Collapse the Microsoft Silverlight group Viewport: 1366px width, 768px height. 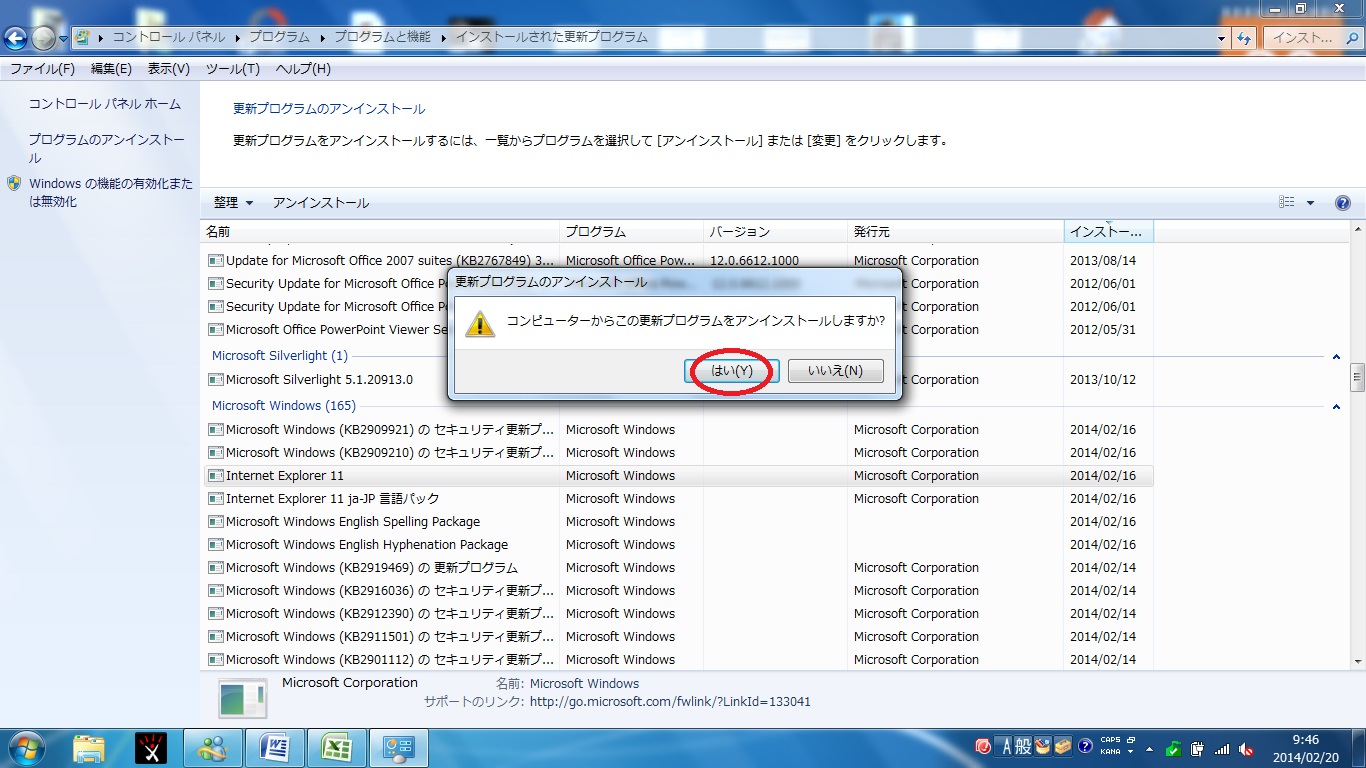coord(1336,357)
